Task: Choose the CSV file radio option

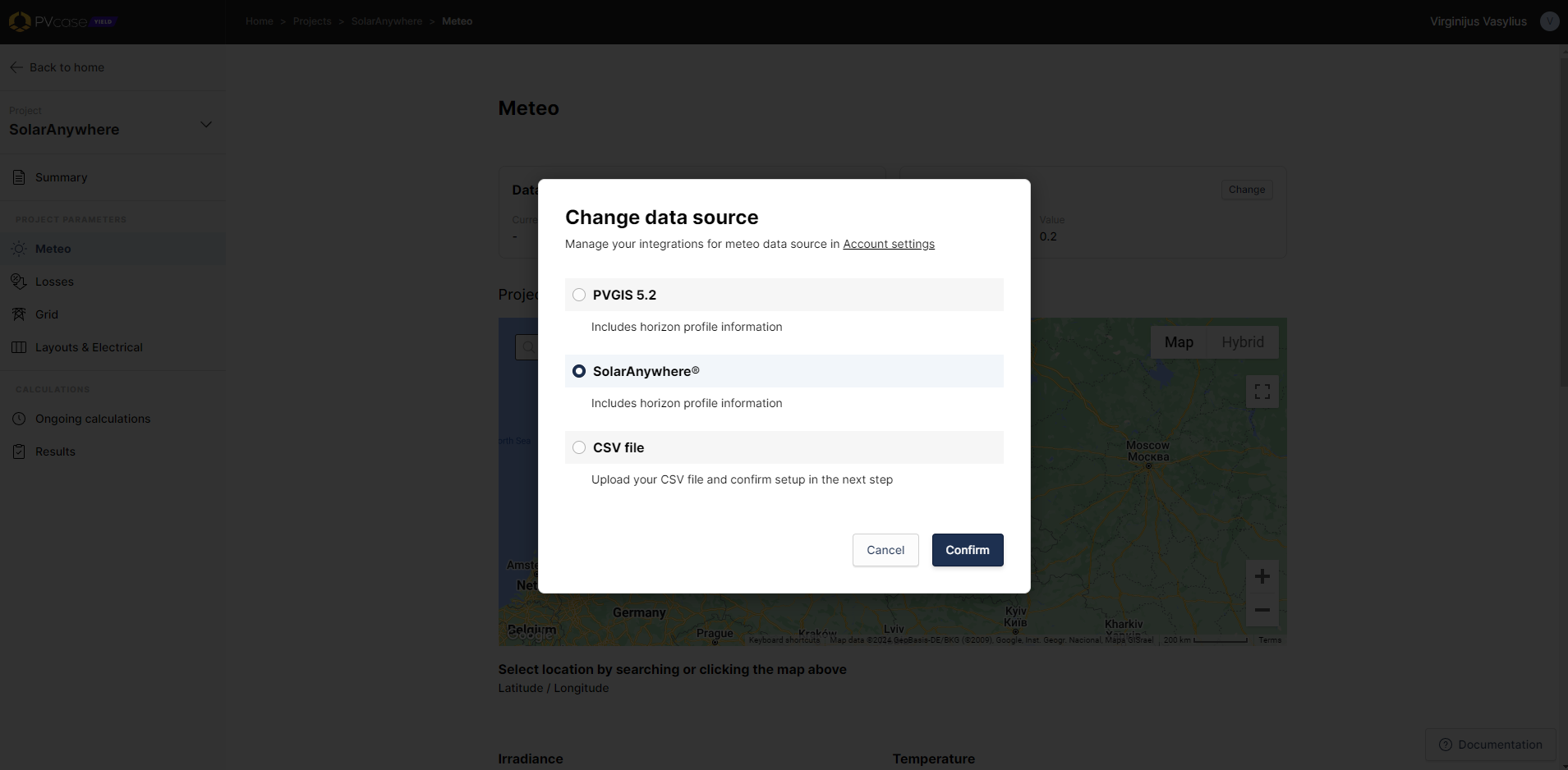Action: (579, 447)
